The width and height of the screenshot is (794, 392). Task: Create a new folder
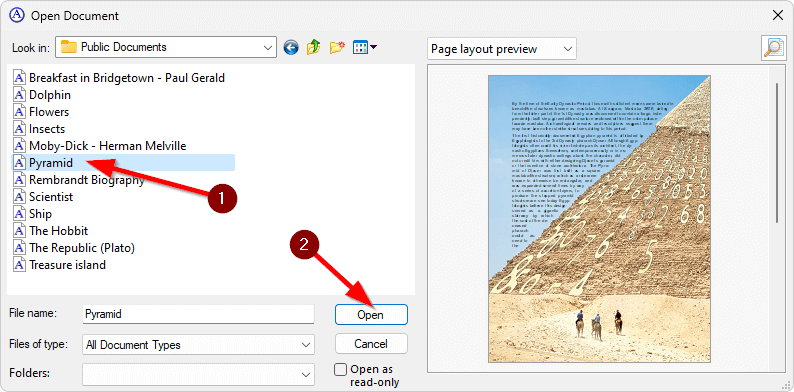[x=337, y=48]
